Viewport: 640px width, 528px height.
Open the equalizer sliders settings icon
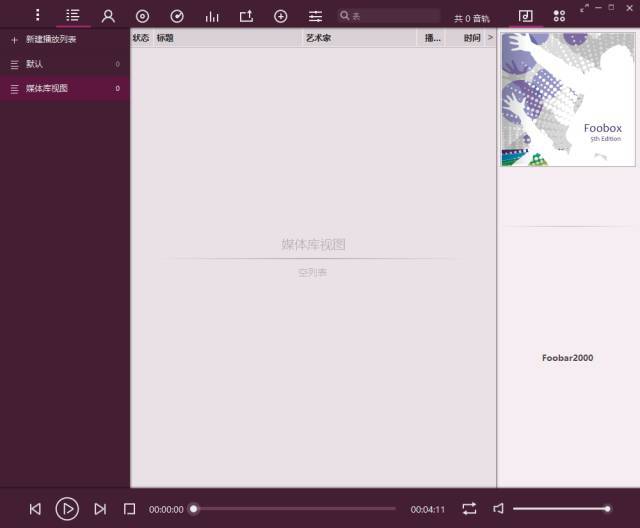tap(315, 16)
